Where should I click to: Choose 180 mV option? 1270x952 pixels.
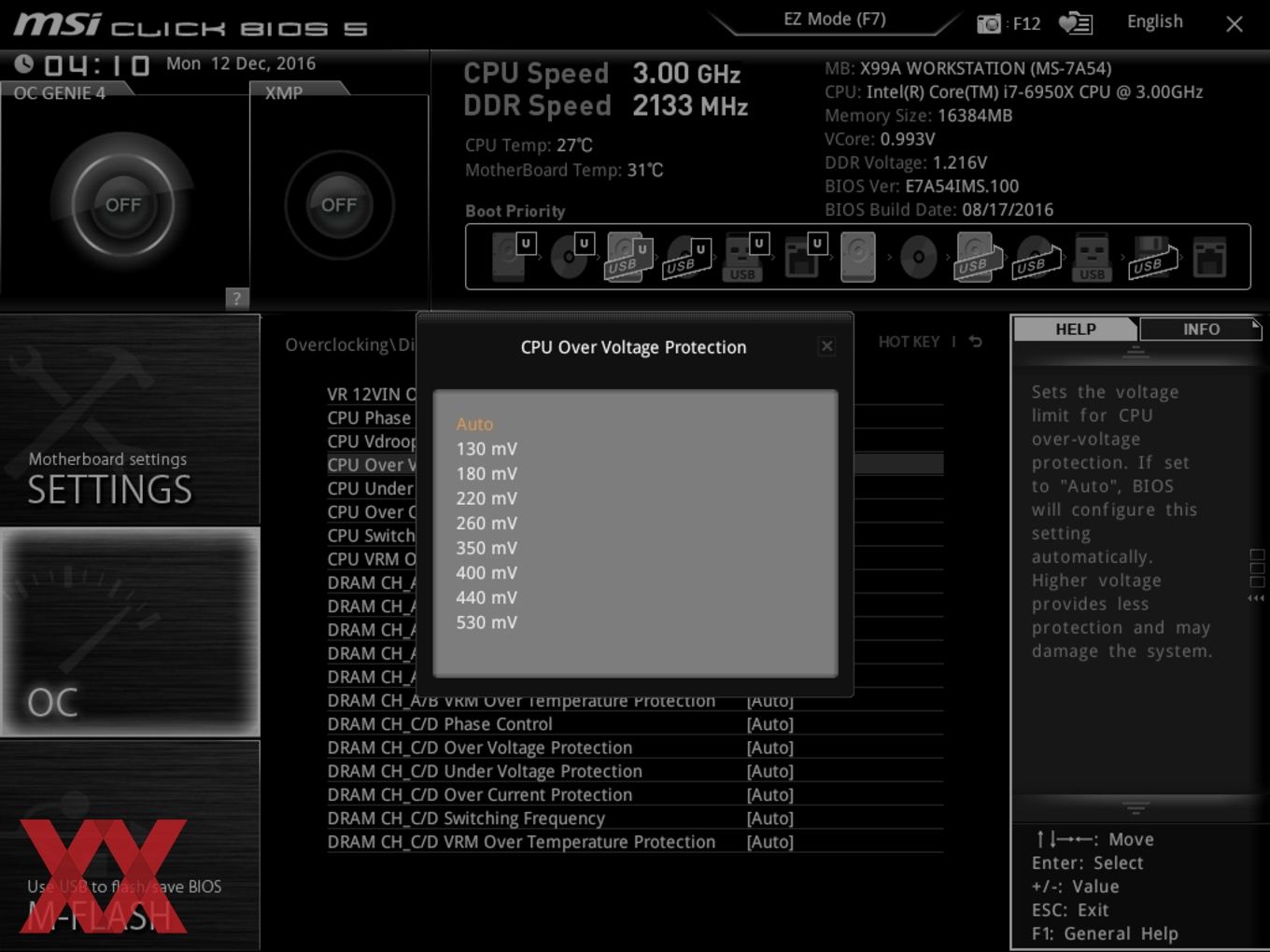point(487,474)
